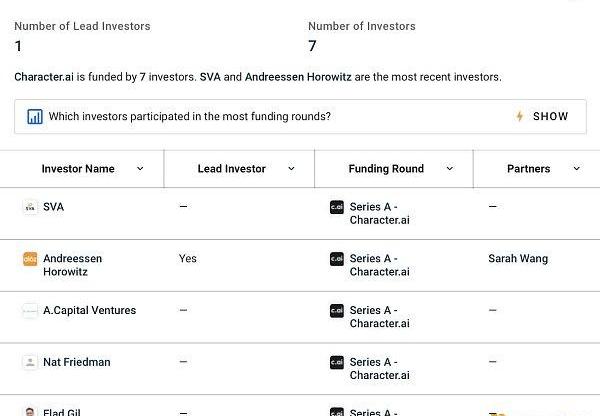Open the Nat Friedman investor link
Image resolution: width=600 pixels, height=416 pixels.
77,362
